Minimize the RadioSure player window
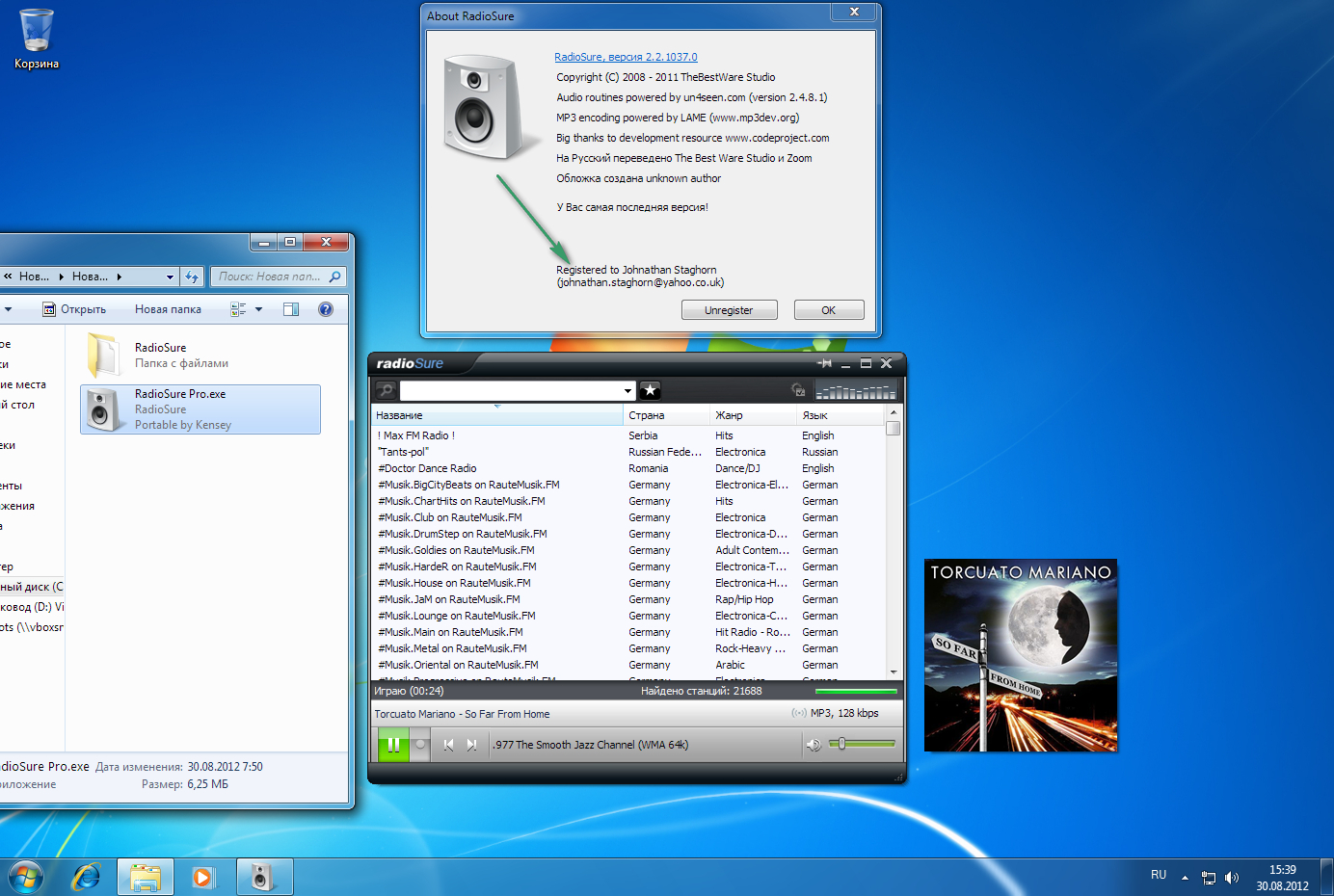Screen dimensions: 1334x896 pos(845,363)
